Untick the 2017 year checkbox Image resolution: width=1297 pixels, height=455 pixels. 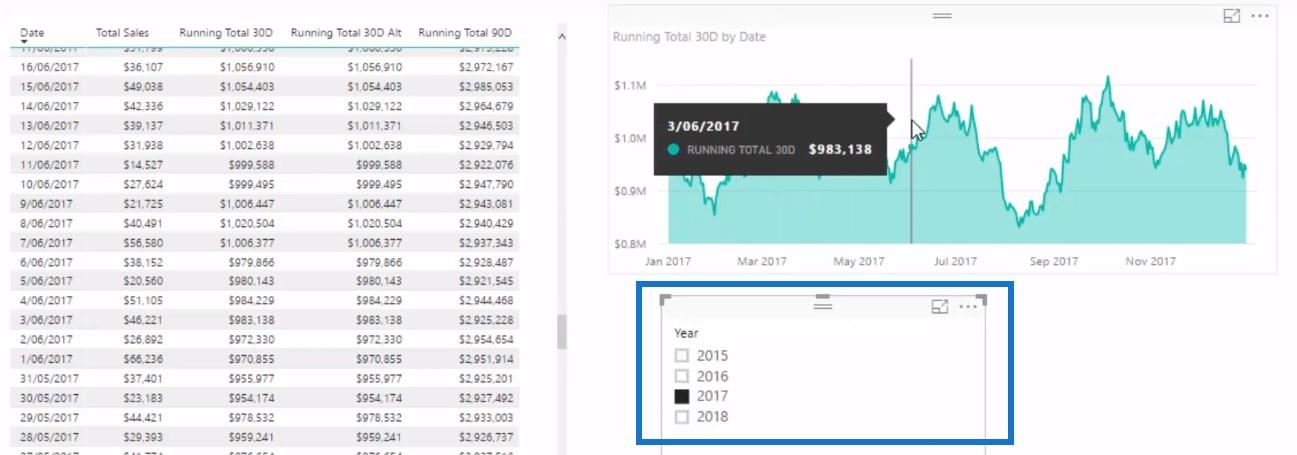pyautogui.click(x=682, y=396)
